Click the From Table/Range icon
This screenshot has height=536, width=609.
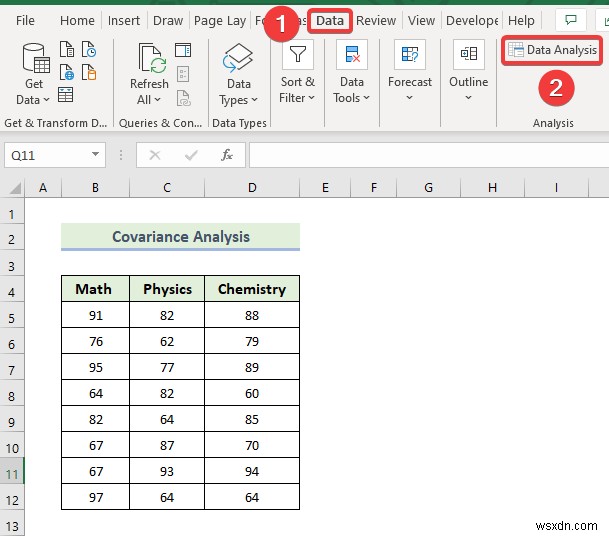66,94
